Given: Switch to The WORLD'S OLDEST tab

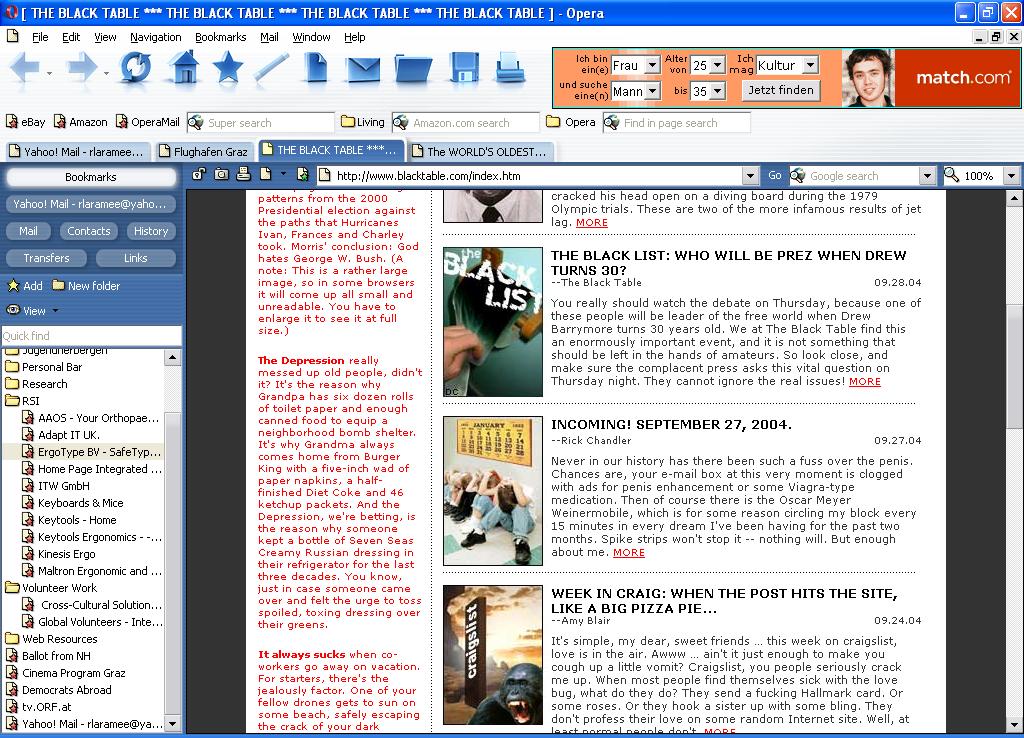Looking at the screenshot, I should [481, 152].
